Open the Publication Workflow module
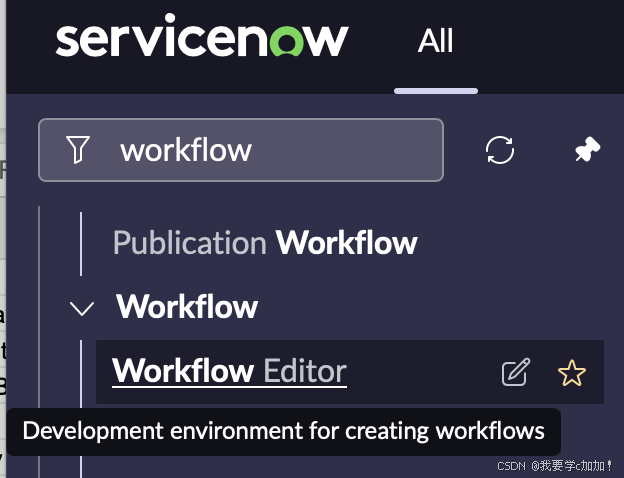The height and width of the screenshot is (478, 624). pyautogui.click(x=265, y=242)
